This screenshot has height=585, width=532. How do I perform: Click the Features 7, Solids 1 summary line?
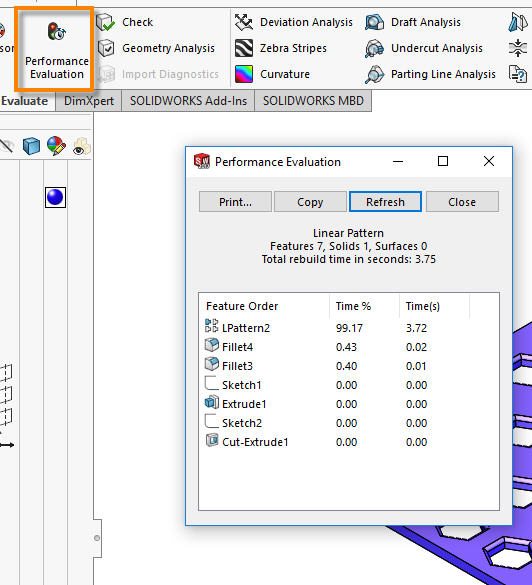click(348, 246)
